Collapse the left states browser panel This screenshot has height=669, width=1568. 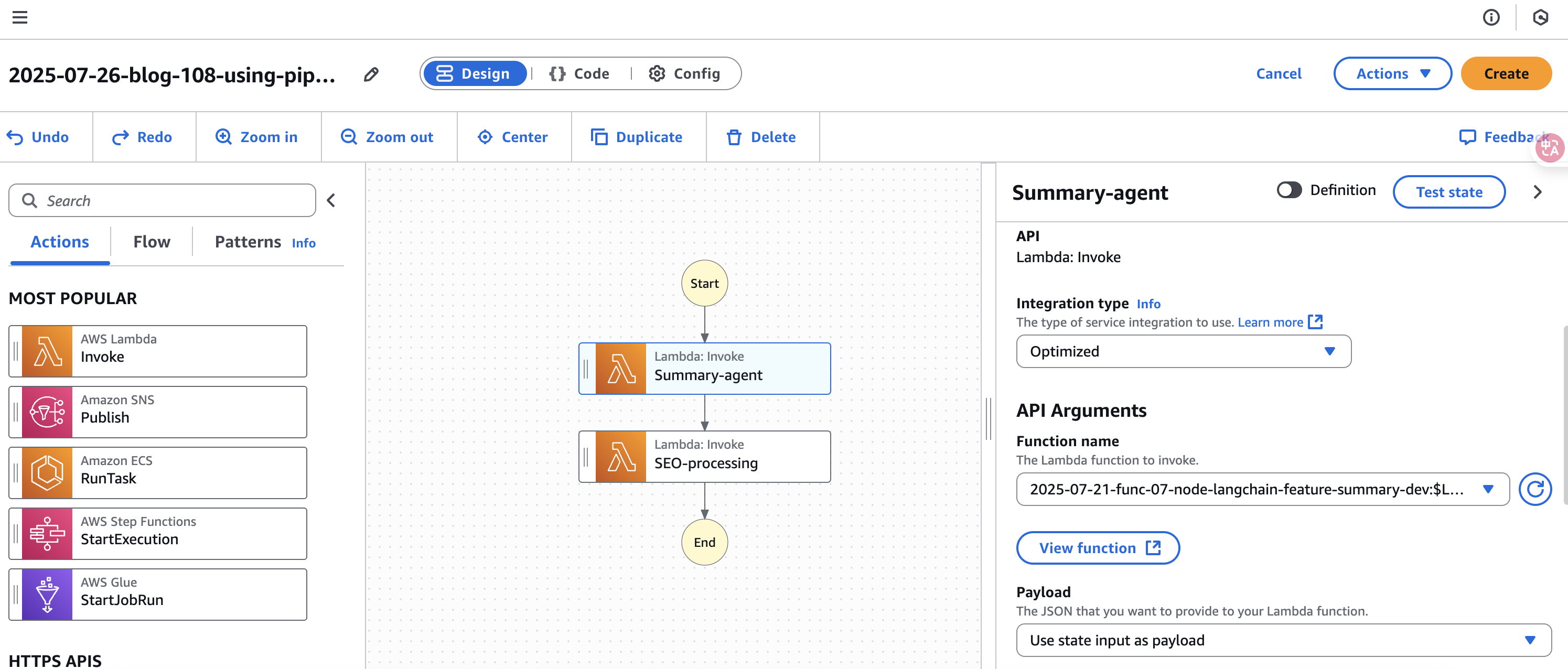[x=331, y=200]
